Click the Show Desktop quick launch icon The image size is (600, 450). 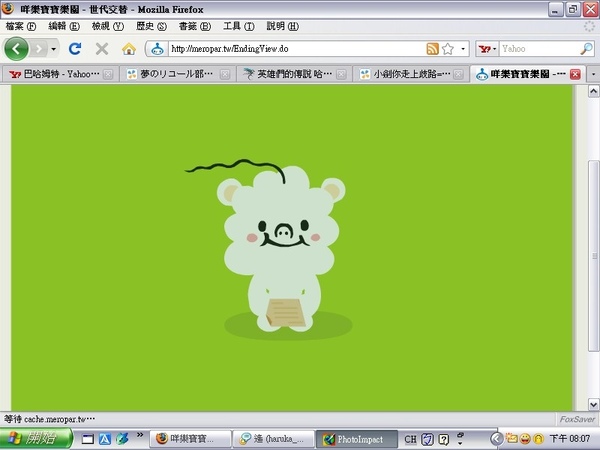(88, 439)
